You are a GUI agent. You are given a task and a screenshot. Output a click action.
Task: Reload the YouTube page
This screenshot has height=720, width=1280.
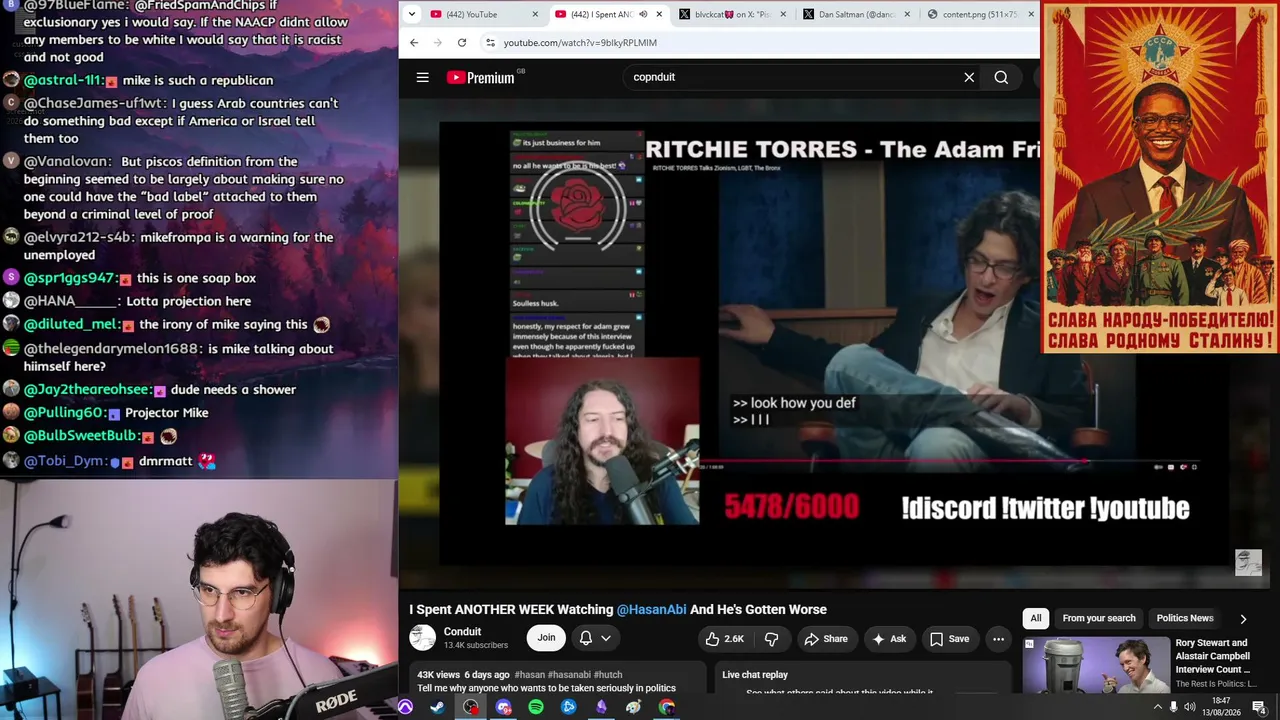click(462, 43)
